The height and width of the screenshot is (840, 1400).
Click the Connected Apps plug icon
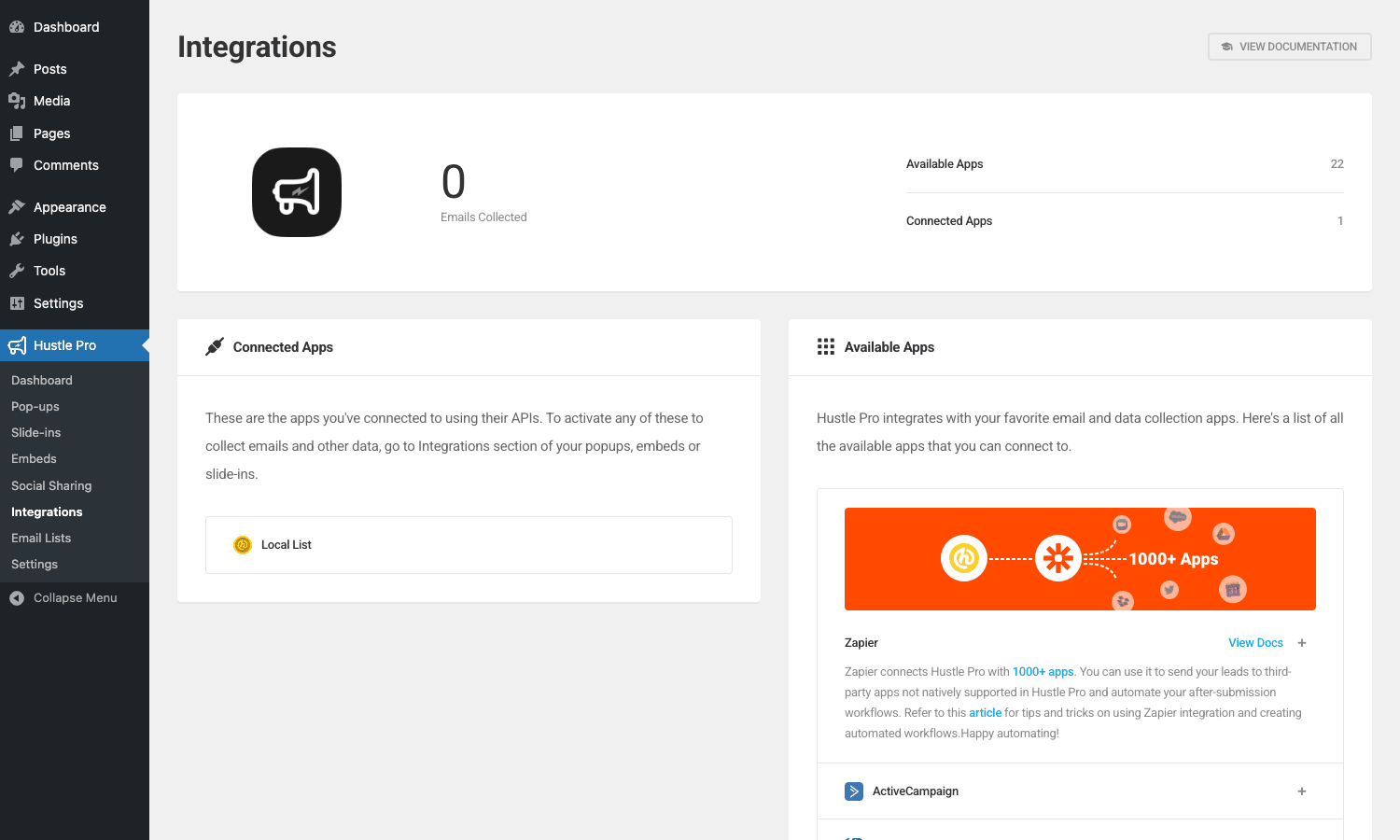coord(215,347)
